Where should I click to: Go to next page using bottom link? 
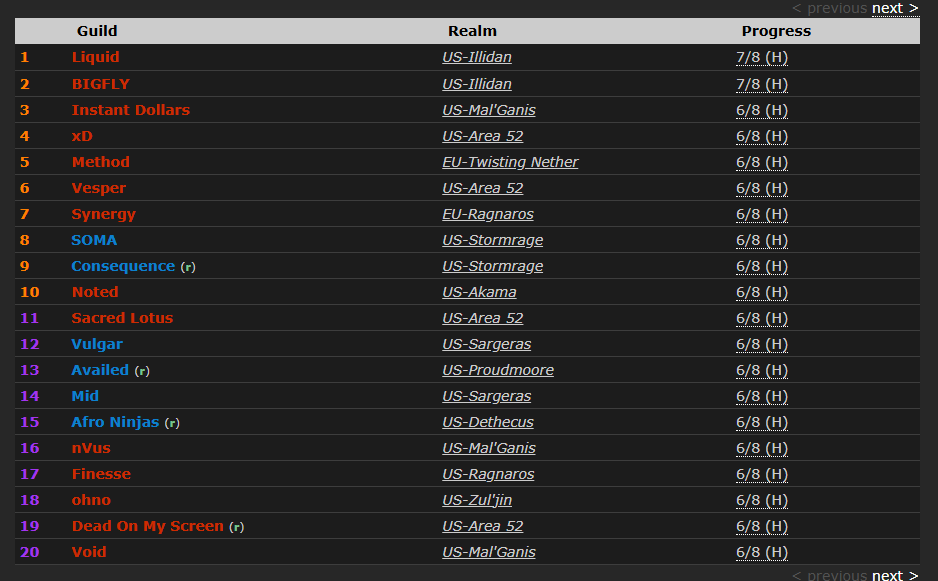[x=895, y=575]
